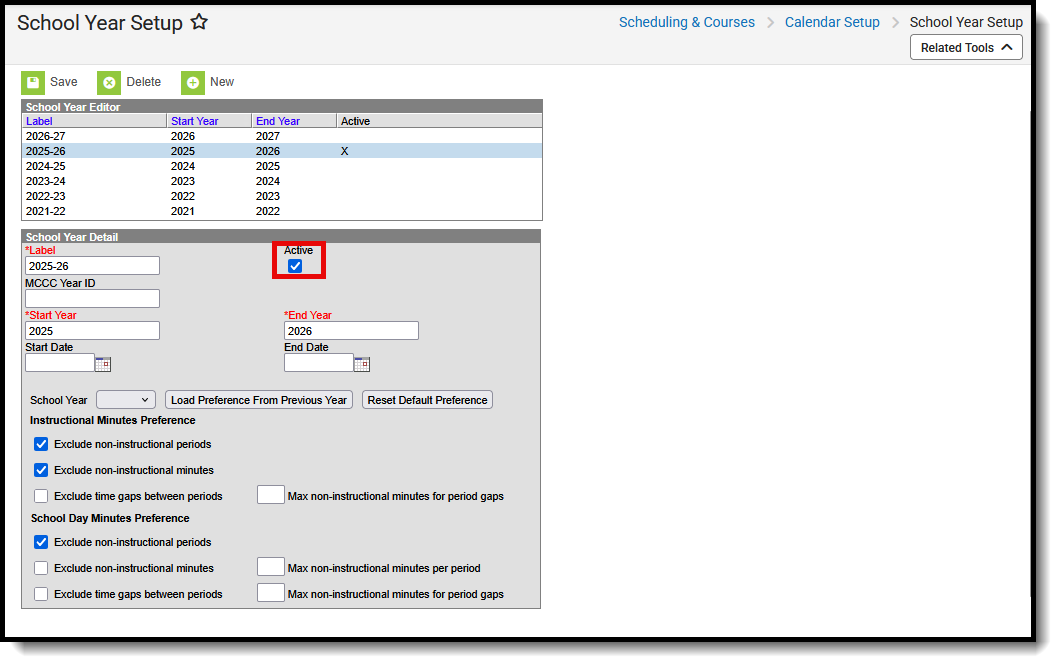Viewport: 1061px width, 667px height.
Task: Open the Start Date calendar picker
Action: pos(102,364)
